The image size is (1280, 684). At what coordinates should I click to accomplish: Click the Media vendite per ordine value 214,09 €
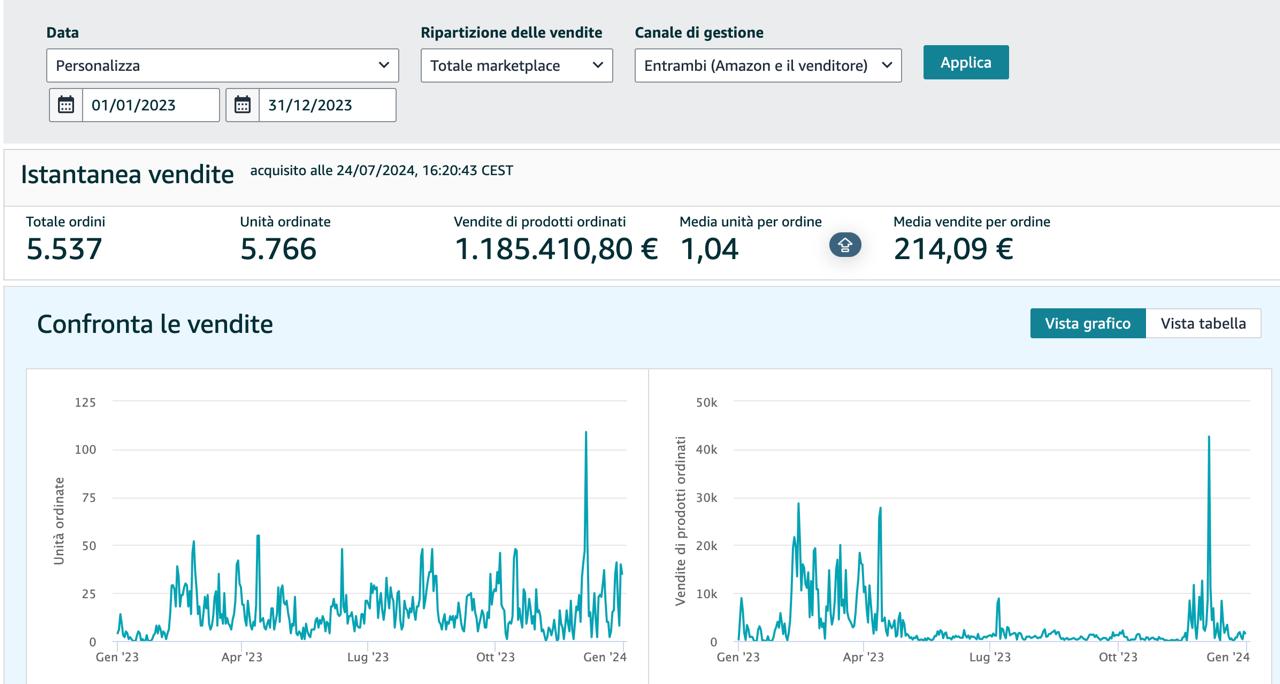click(x=952, y=249)
